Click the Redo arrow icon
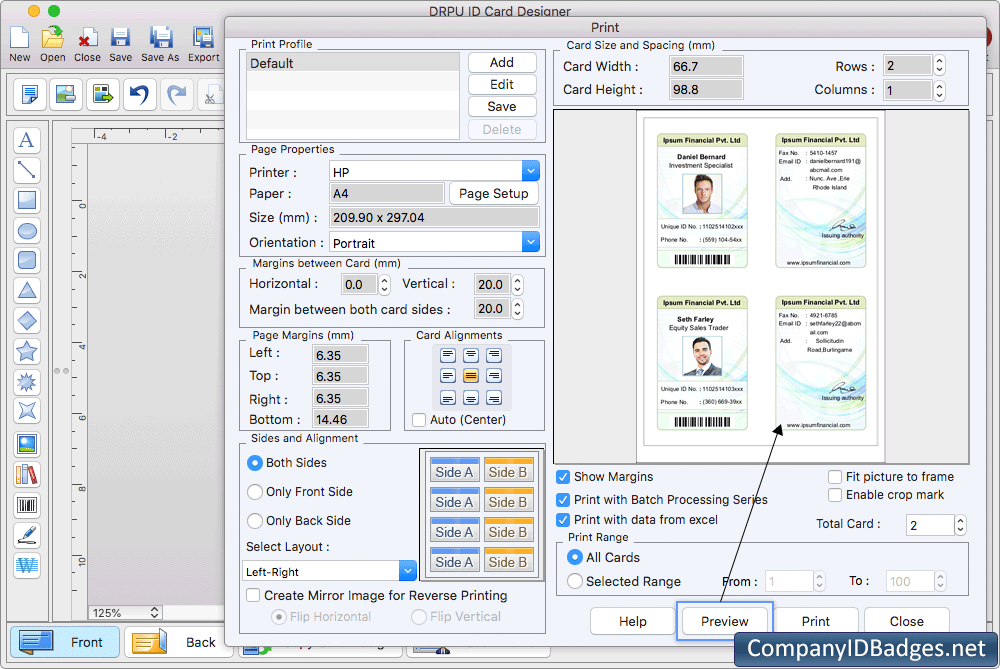This screenshot has width=1000, height=669. 176,94
